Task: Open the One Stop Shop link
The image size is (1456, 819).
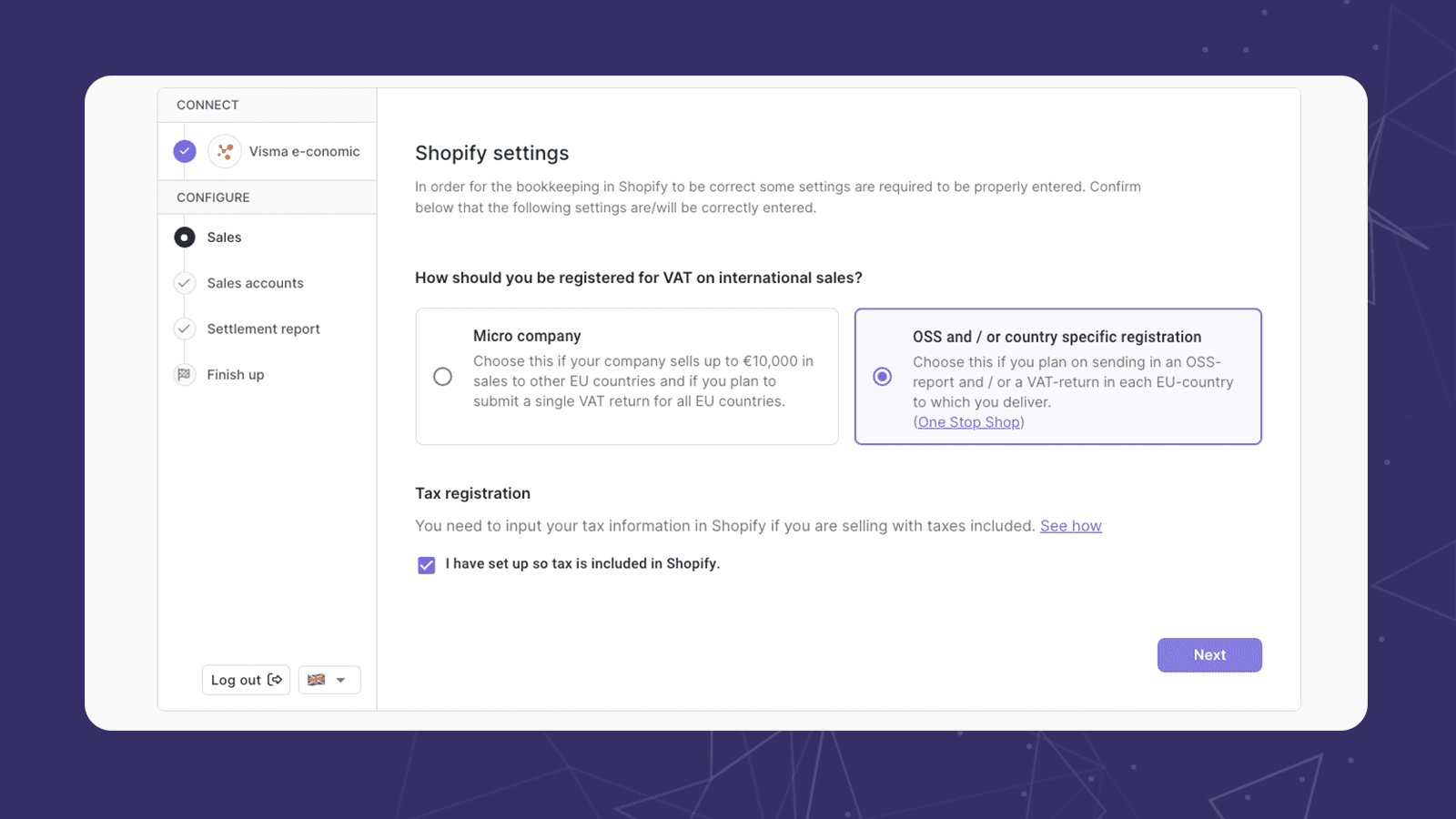Action: point(968,422)
